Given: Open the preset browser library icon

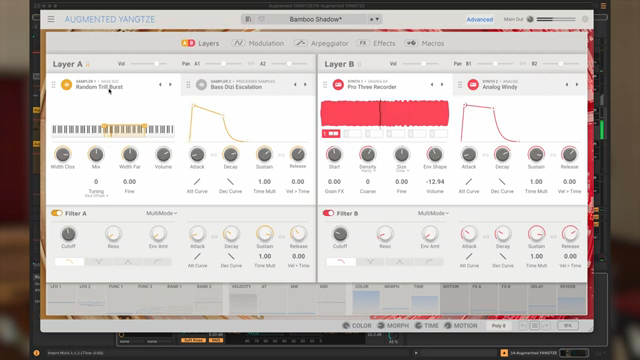Looking at the screenshot, I should coord(248,19).
